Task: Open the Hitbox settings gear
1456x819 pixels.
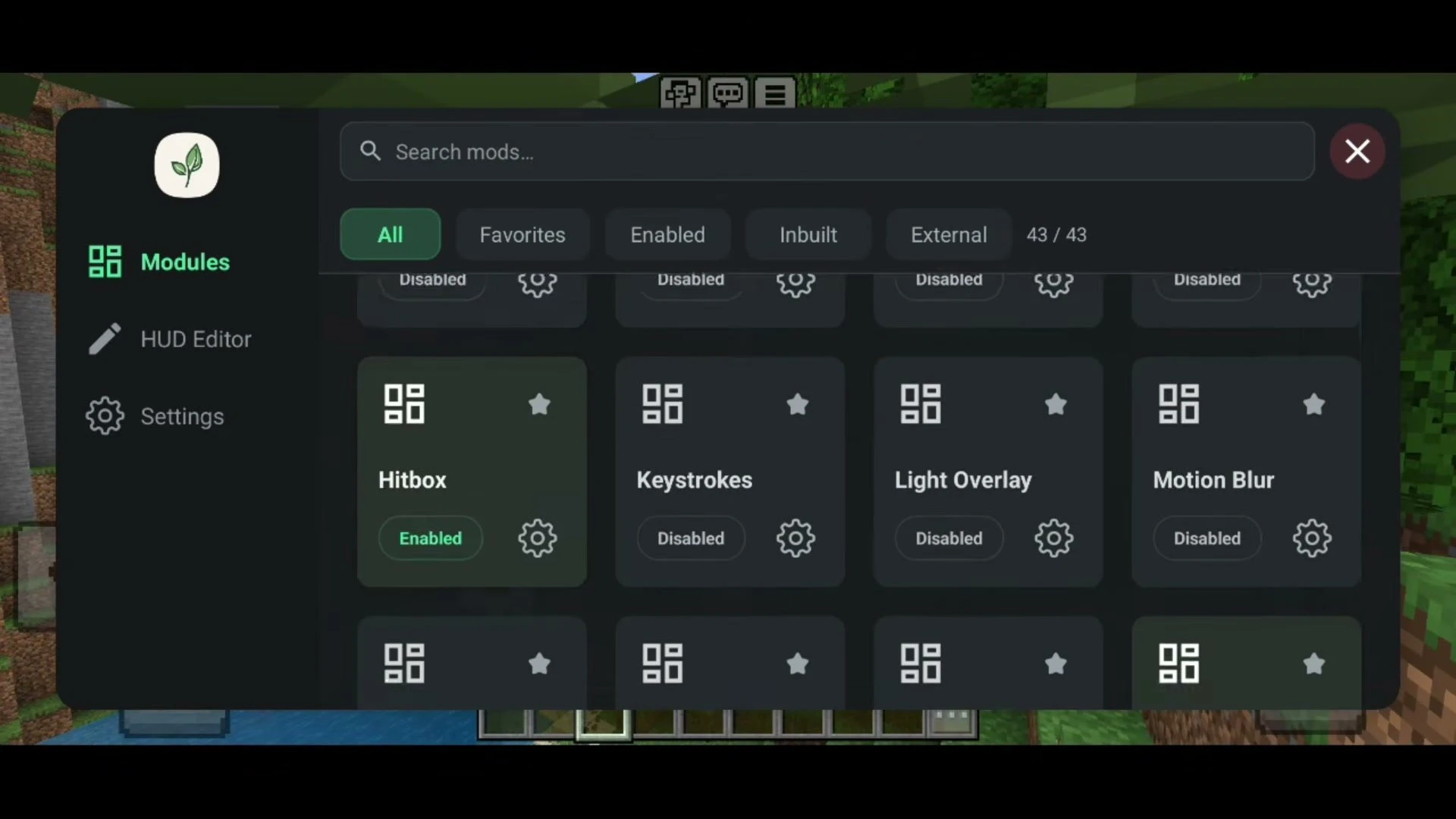Action: [x=537, y=538]
